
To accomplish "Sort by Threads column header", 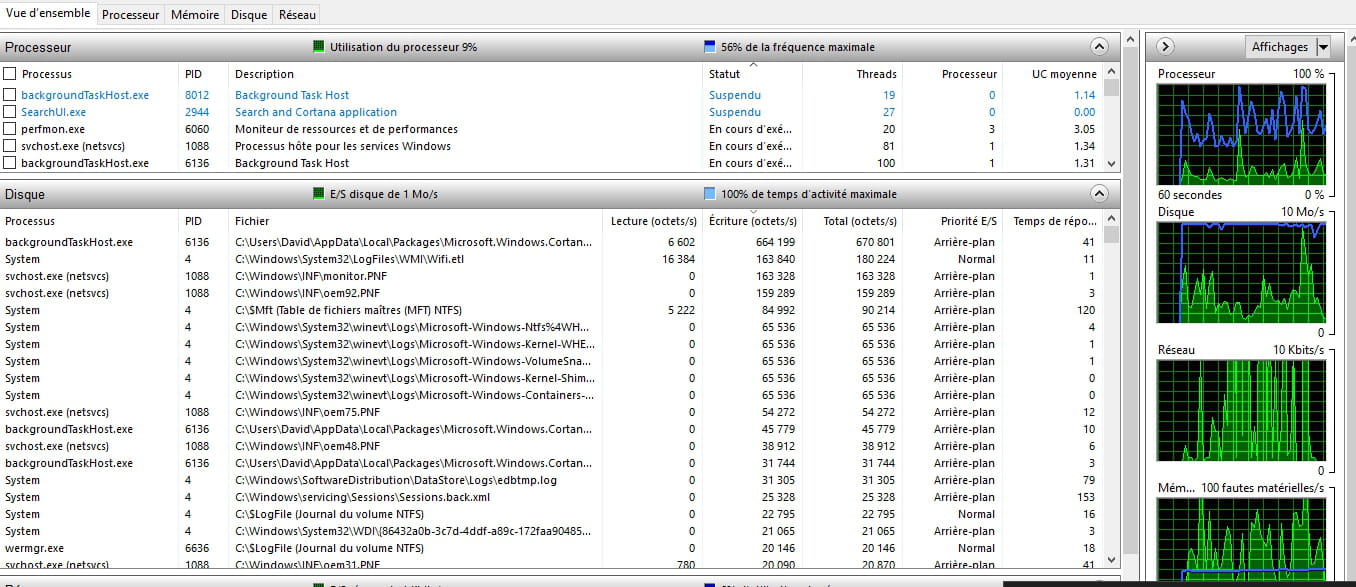I will click(x=852, y=74).
